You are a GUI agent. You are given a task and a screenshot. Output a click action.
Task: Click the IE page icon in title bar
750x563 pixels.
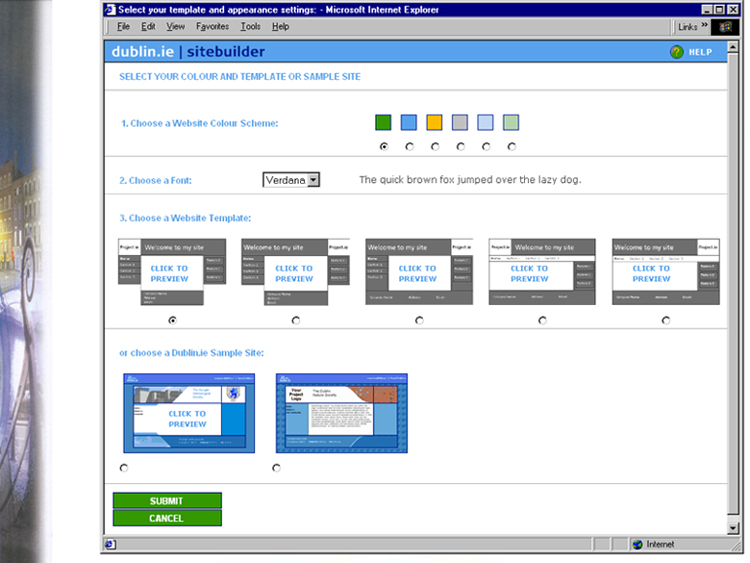[109, 9]
